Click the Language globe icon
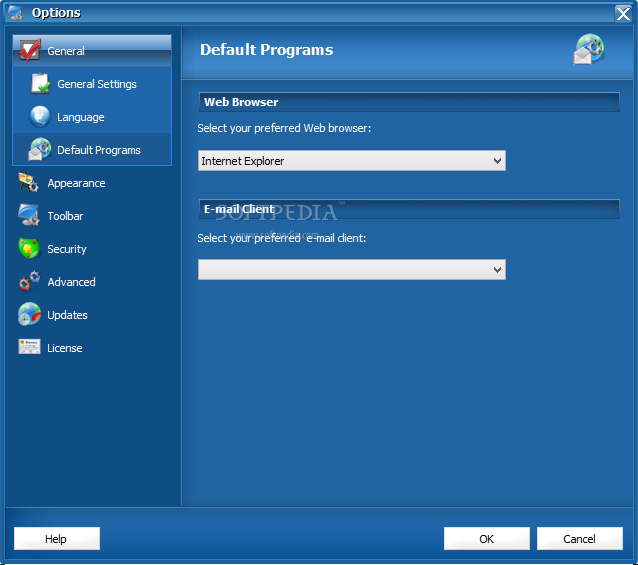 pos(39,117)
